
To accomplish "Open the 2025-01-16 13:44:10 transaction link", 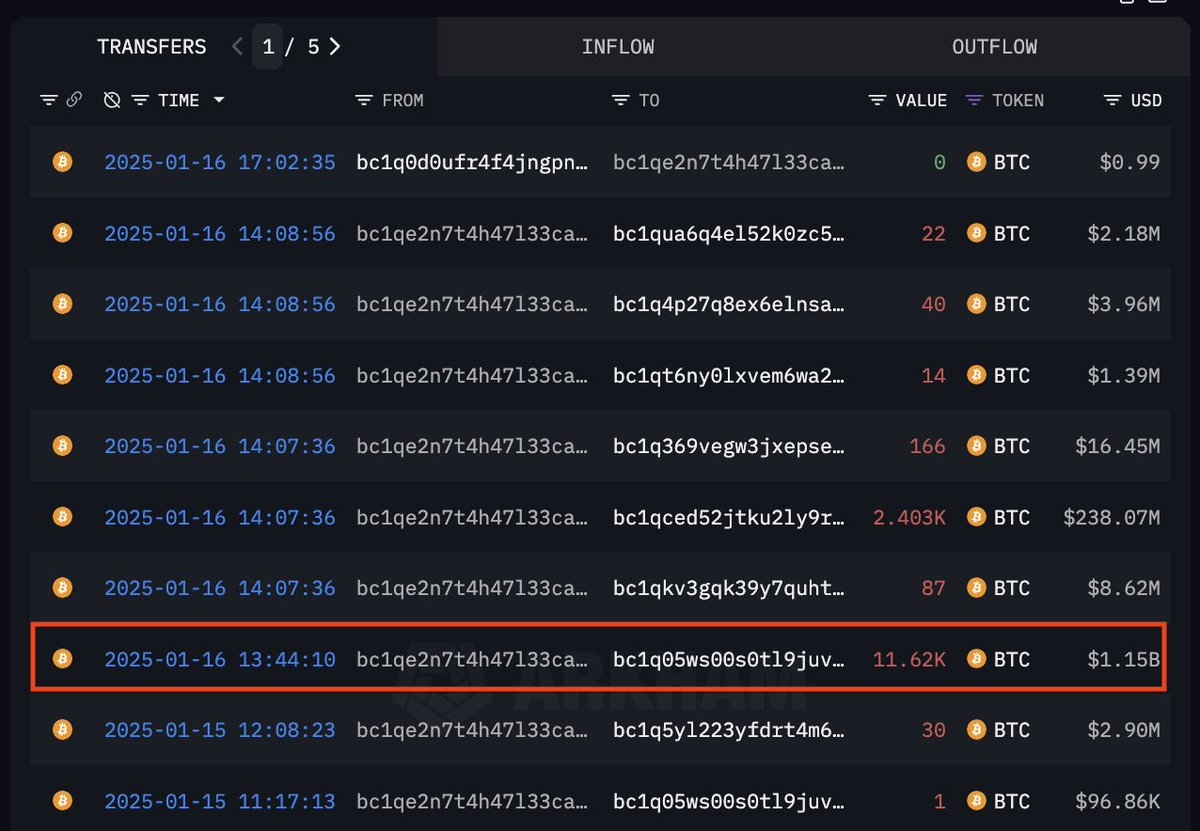I will coord(219,659).
